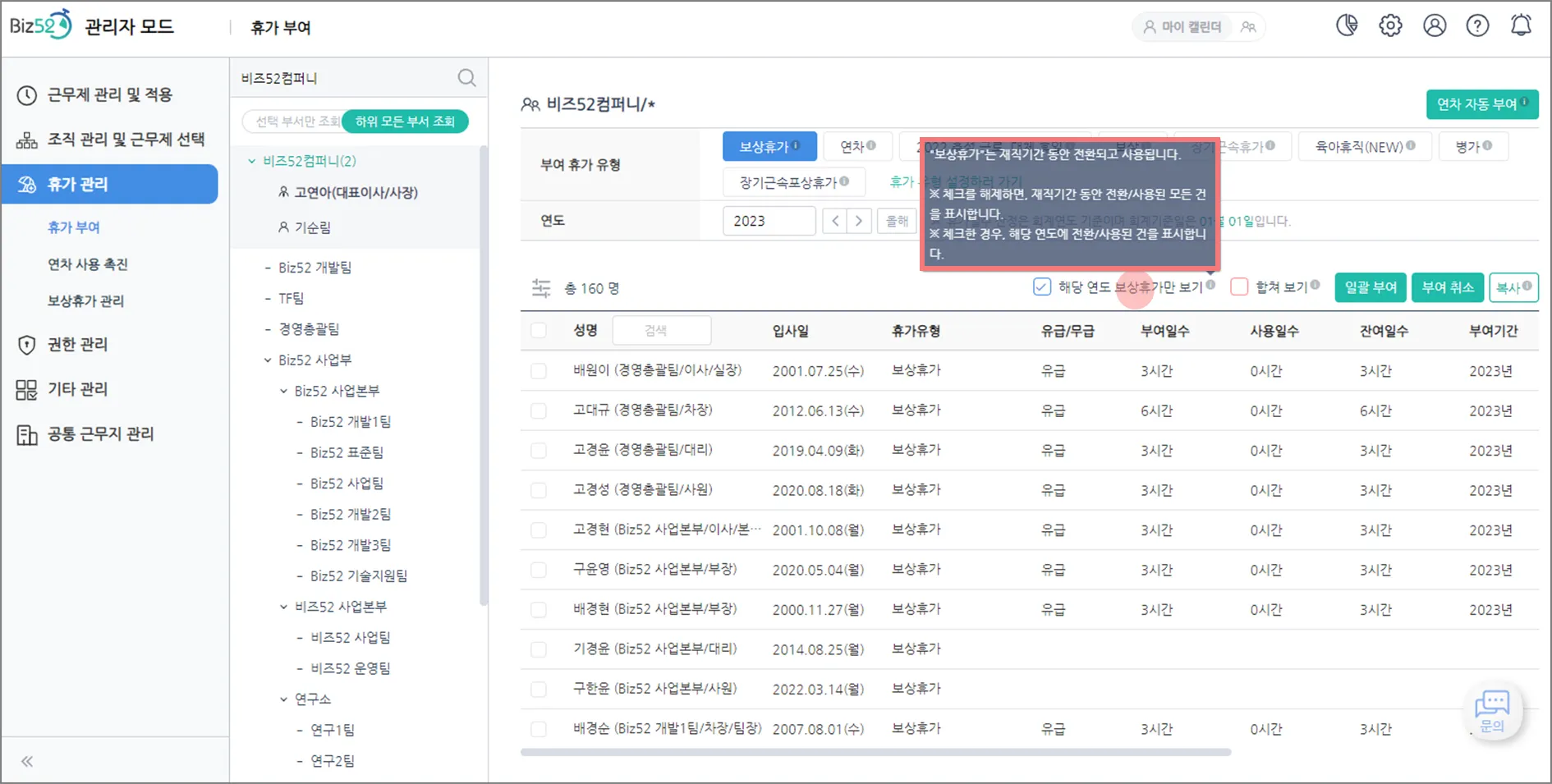Uncheck 해당 연도 보상휴가만 보기 checkbox
The width and height of the screenshot is (1552, 784).
tap(1042, 287)
